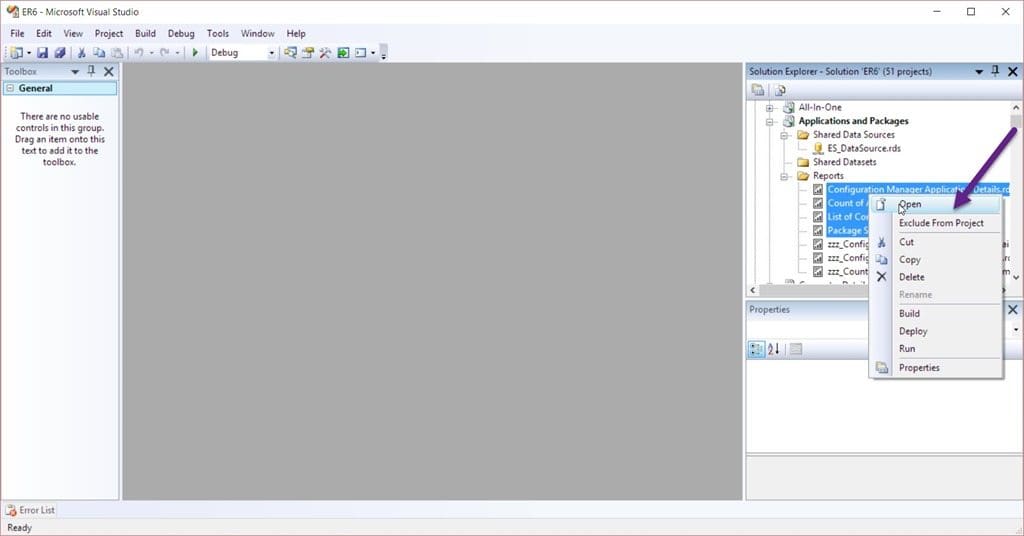The image size is (1024, 536).
Task: Open the Tools menu in menu bar
Action: click(217, 33)
